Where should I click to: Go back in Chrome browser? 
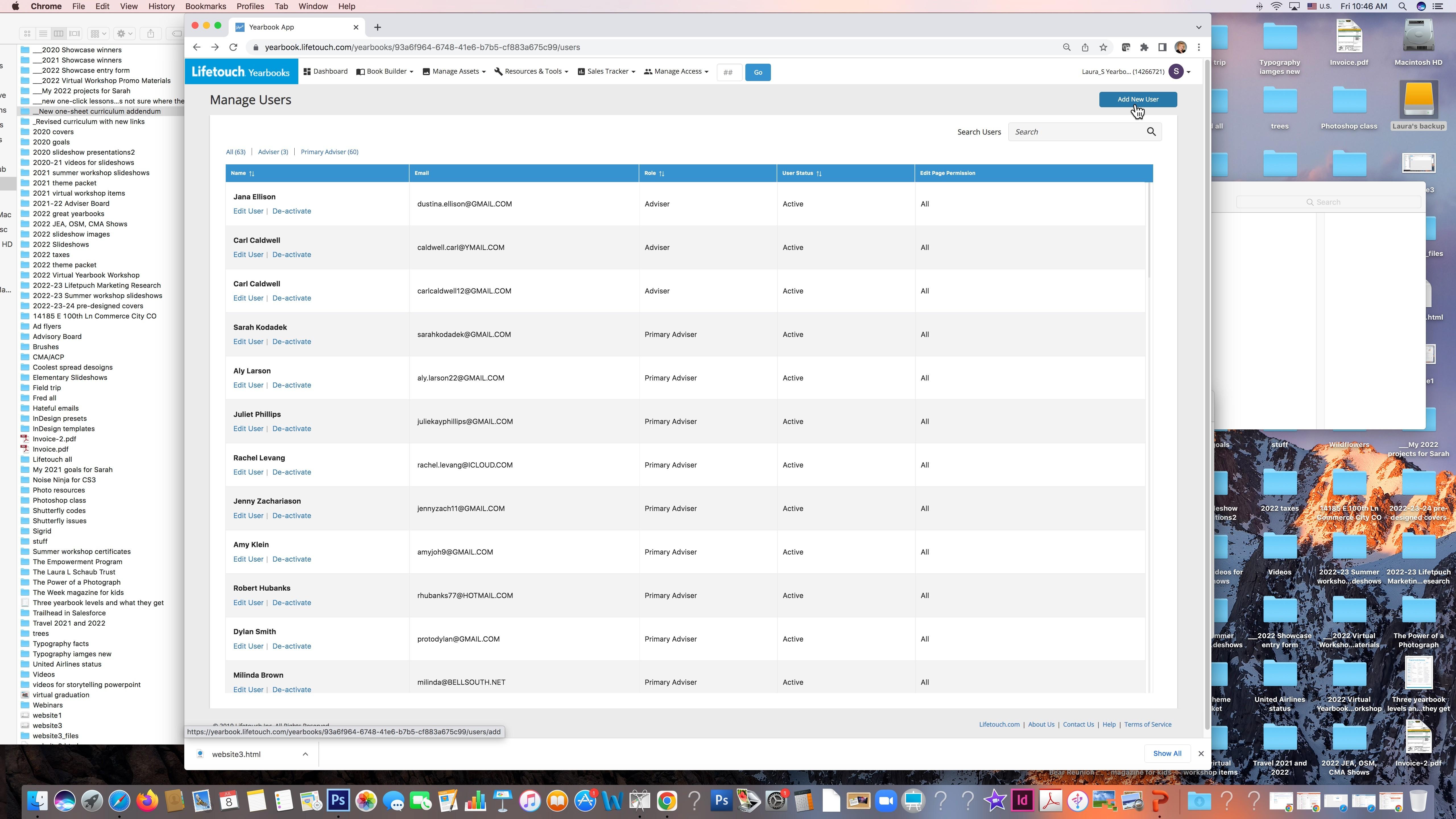[196, 47]
